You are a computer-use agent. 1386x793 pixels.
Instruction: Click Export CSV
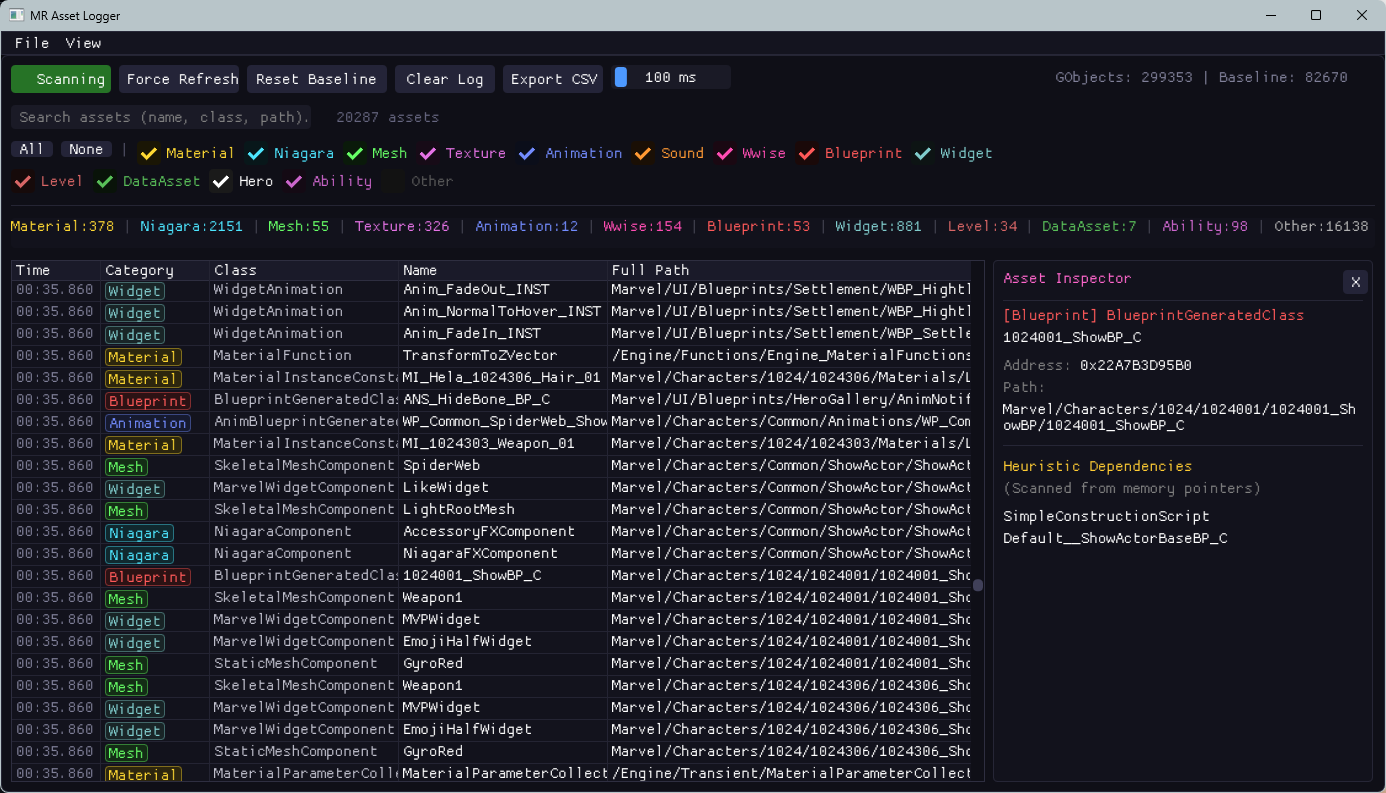pyautogui.click(x=552, y=79)
